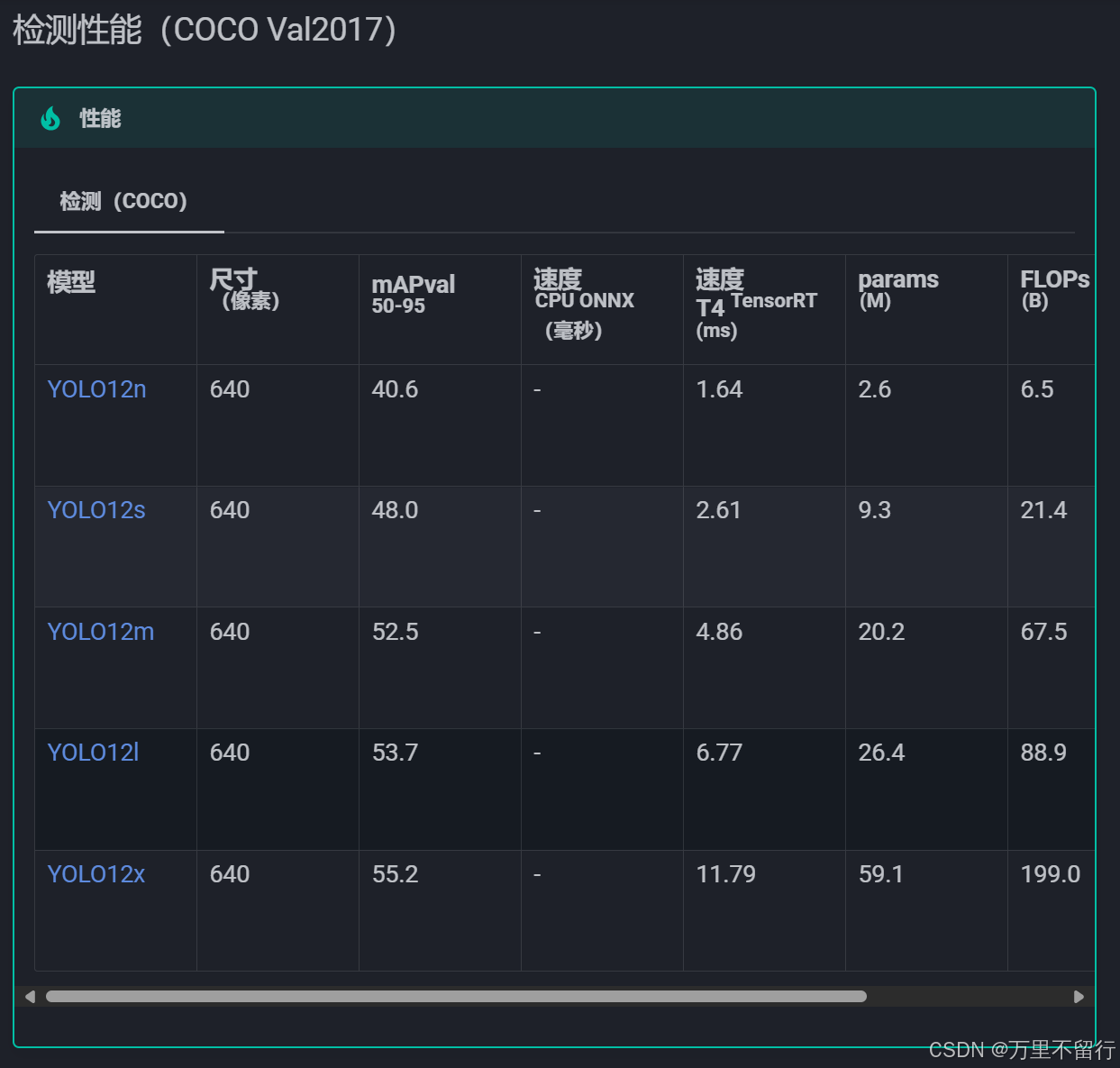Screen dimensions: 1120x1068
Task: Click the 尺寸 (像素) column header
Action: (278, 309)
